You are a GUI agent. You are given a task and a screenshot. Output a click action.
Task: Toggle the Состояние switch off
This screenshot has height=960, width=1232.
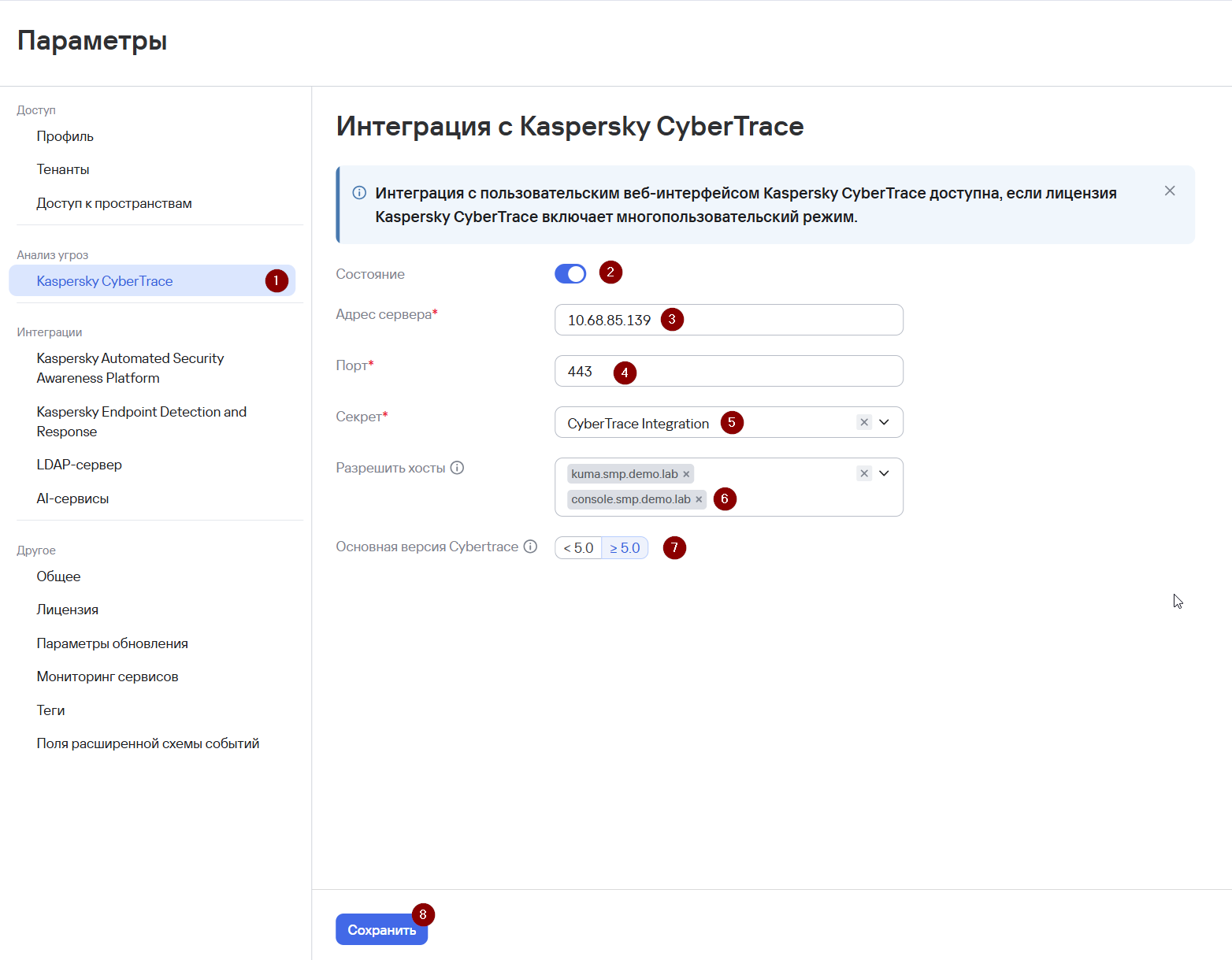pyautogui.click(x=570, y=274)
